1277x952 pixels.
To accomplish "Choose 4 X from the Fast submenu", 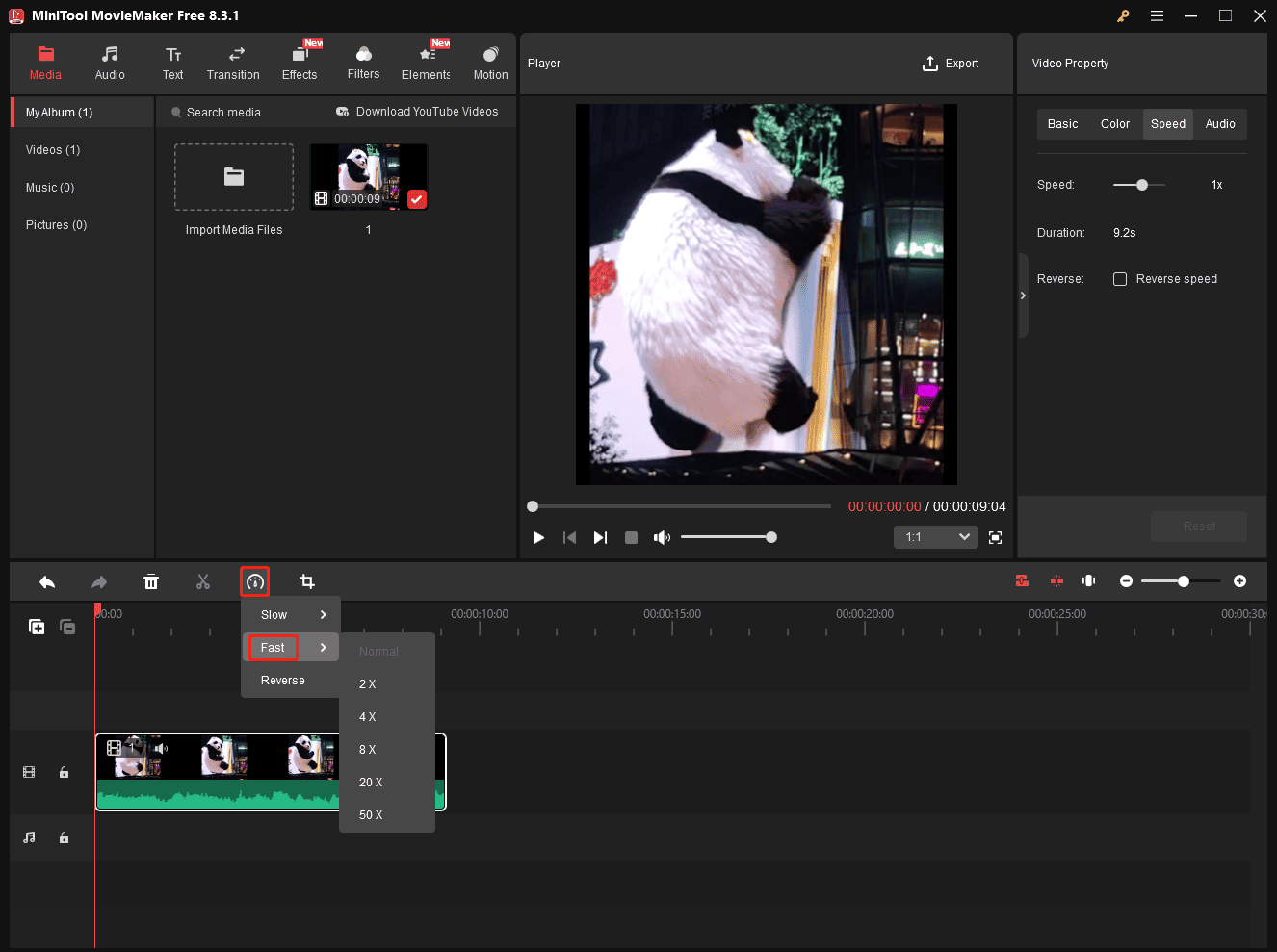I will click(x=368, y=717).
